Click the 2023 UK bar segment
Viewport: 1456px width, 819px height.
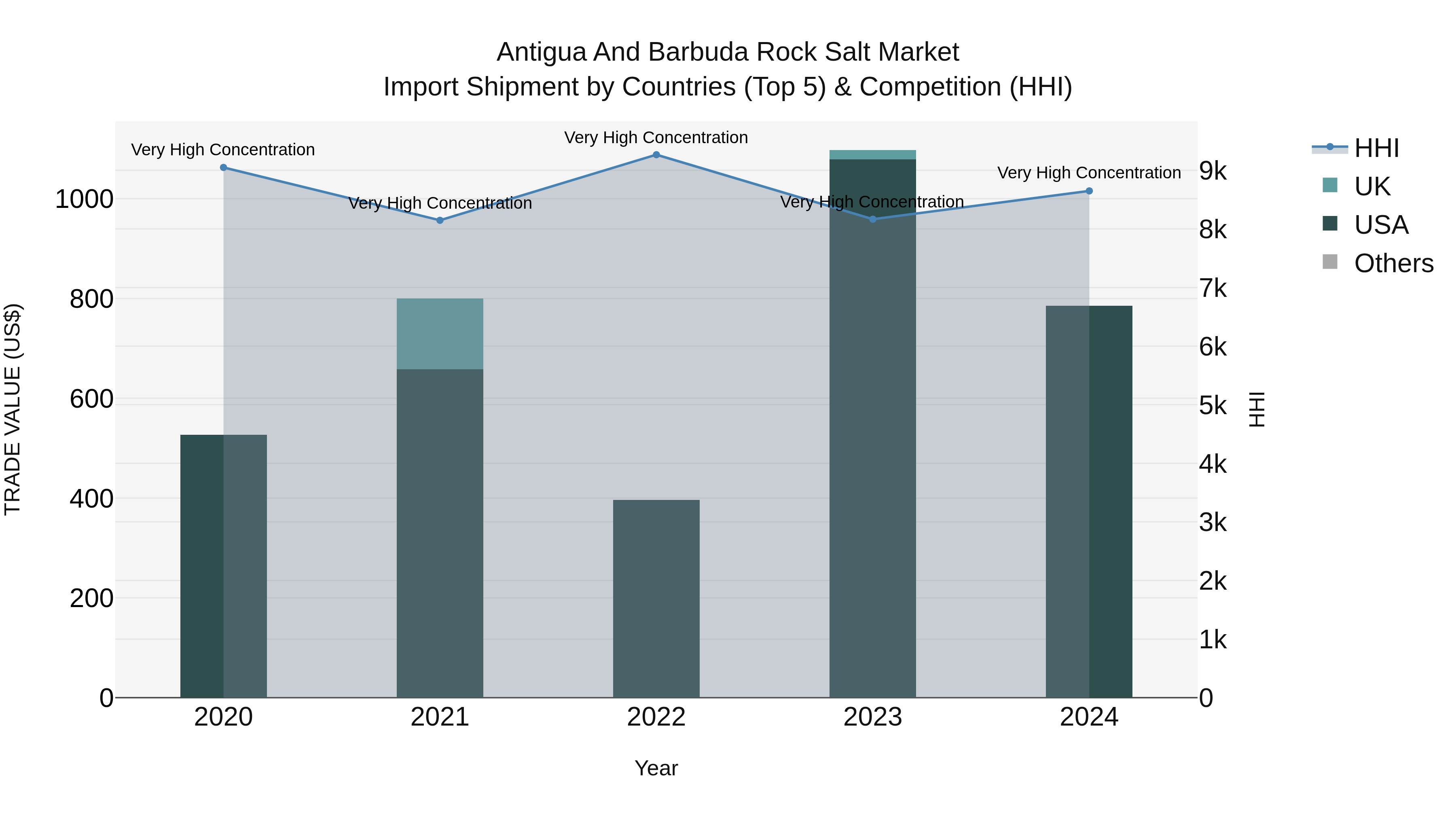pos(873,155)
